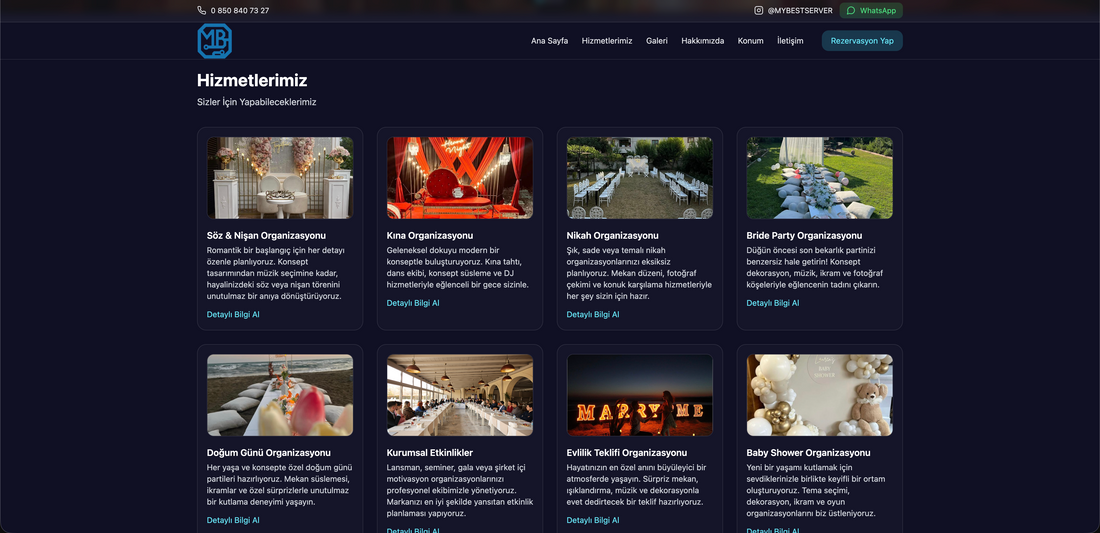Click the Kurumsal Etkinlikler banquet photo

pos(460,395)
